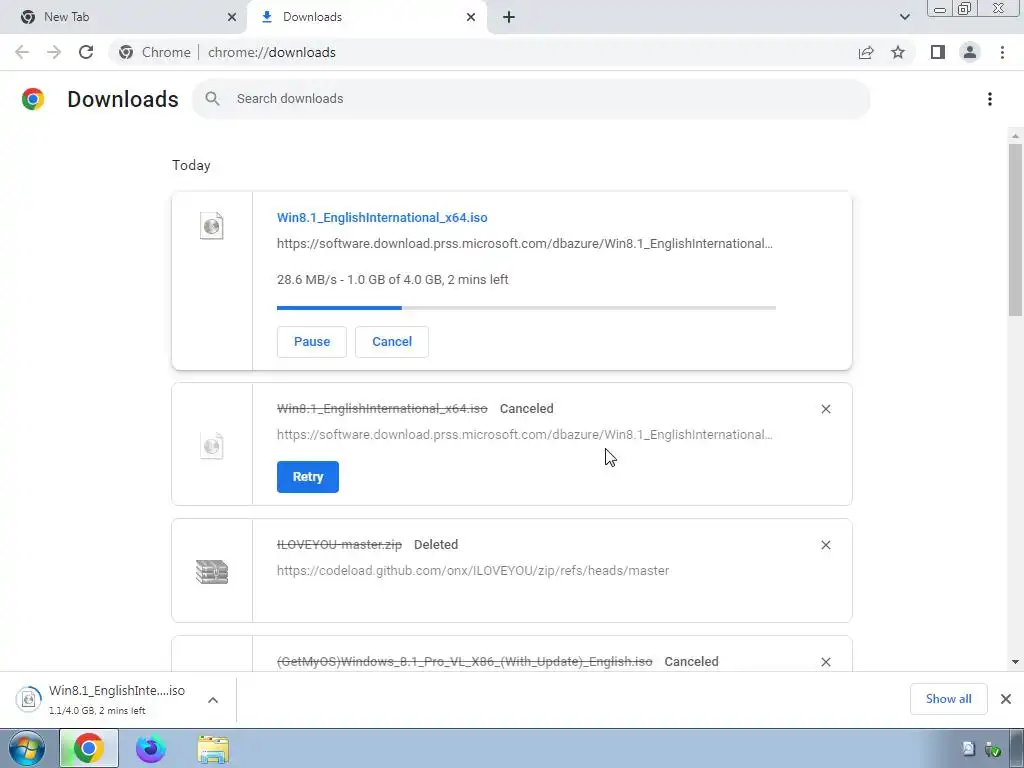This screenshot has height=768, width=1024.
Task: Click the zip archive icon for ILOVEYOU-master
Action: (x=212, y=572)
